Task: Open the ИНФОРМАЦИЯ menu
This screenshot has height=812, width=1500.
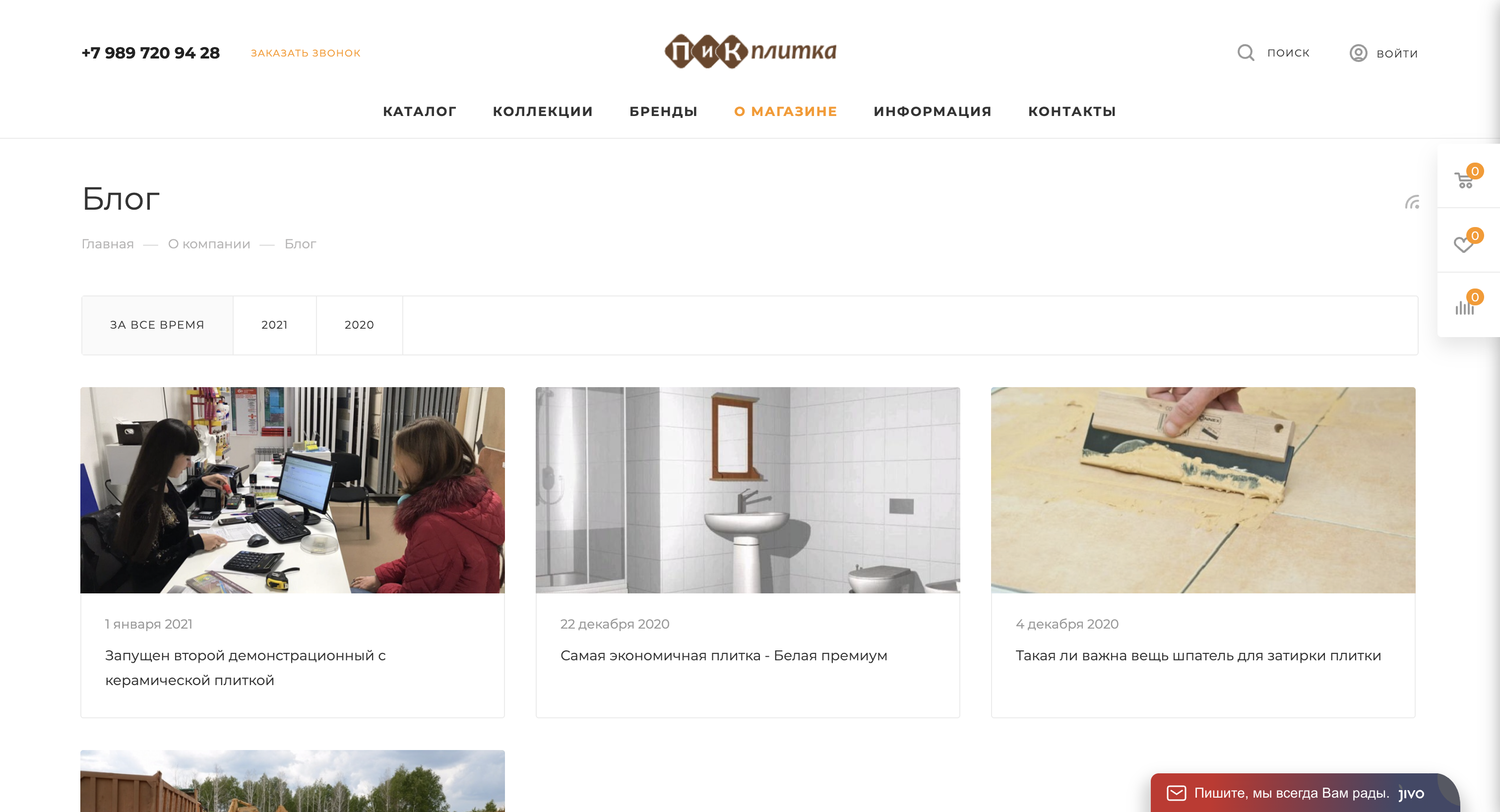Action: (932, 112)
